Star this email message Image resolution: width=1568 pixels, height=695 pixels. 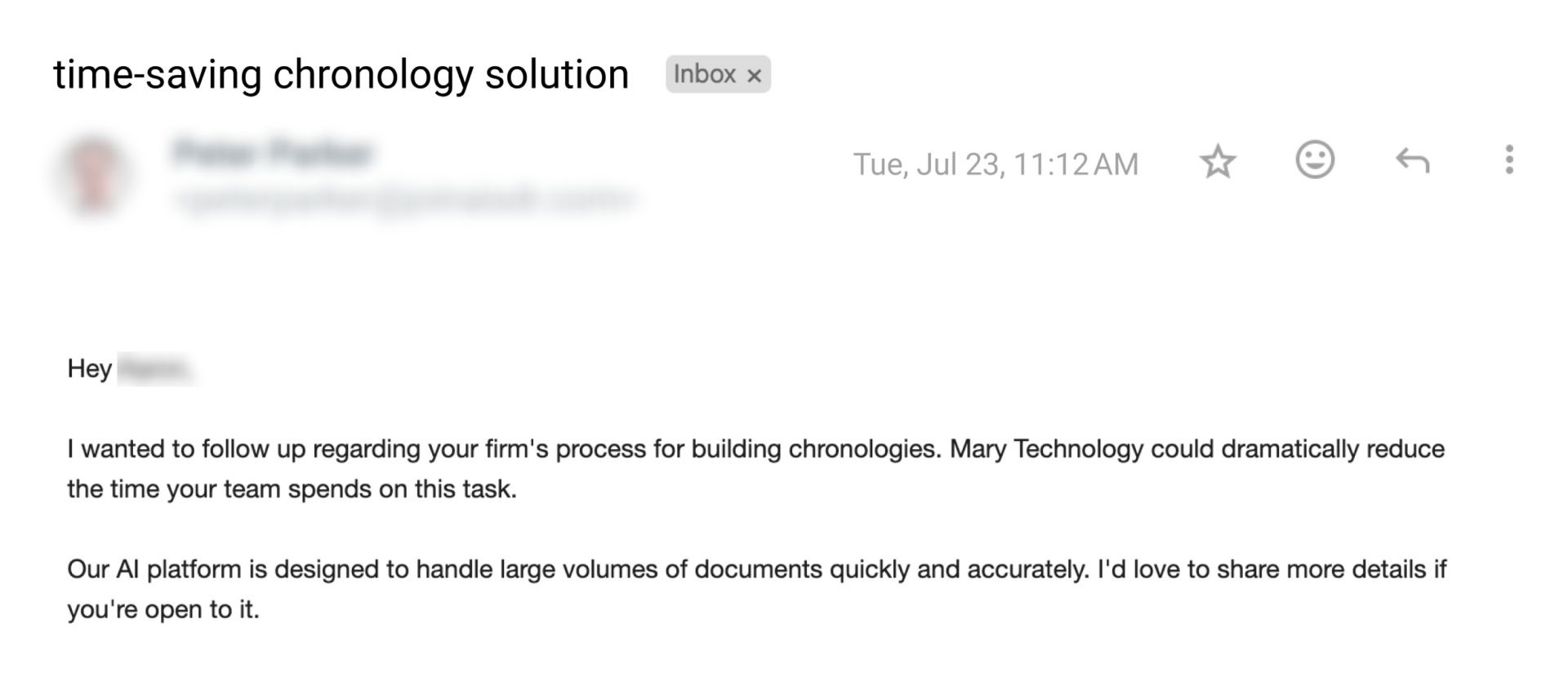tap(1218, 162)
